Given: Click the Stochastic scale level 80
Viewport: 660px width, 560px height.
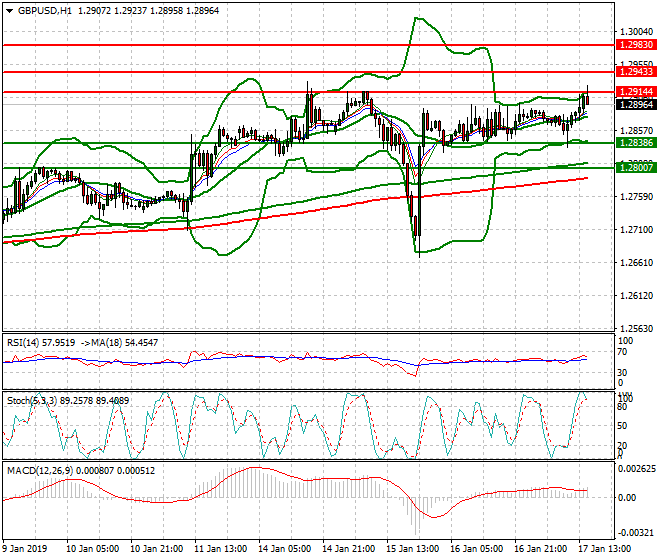Looking at the screenshot, I should tap(622, 407).
